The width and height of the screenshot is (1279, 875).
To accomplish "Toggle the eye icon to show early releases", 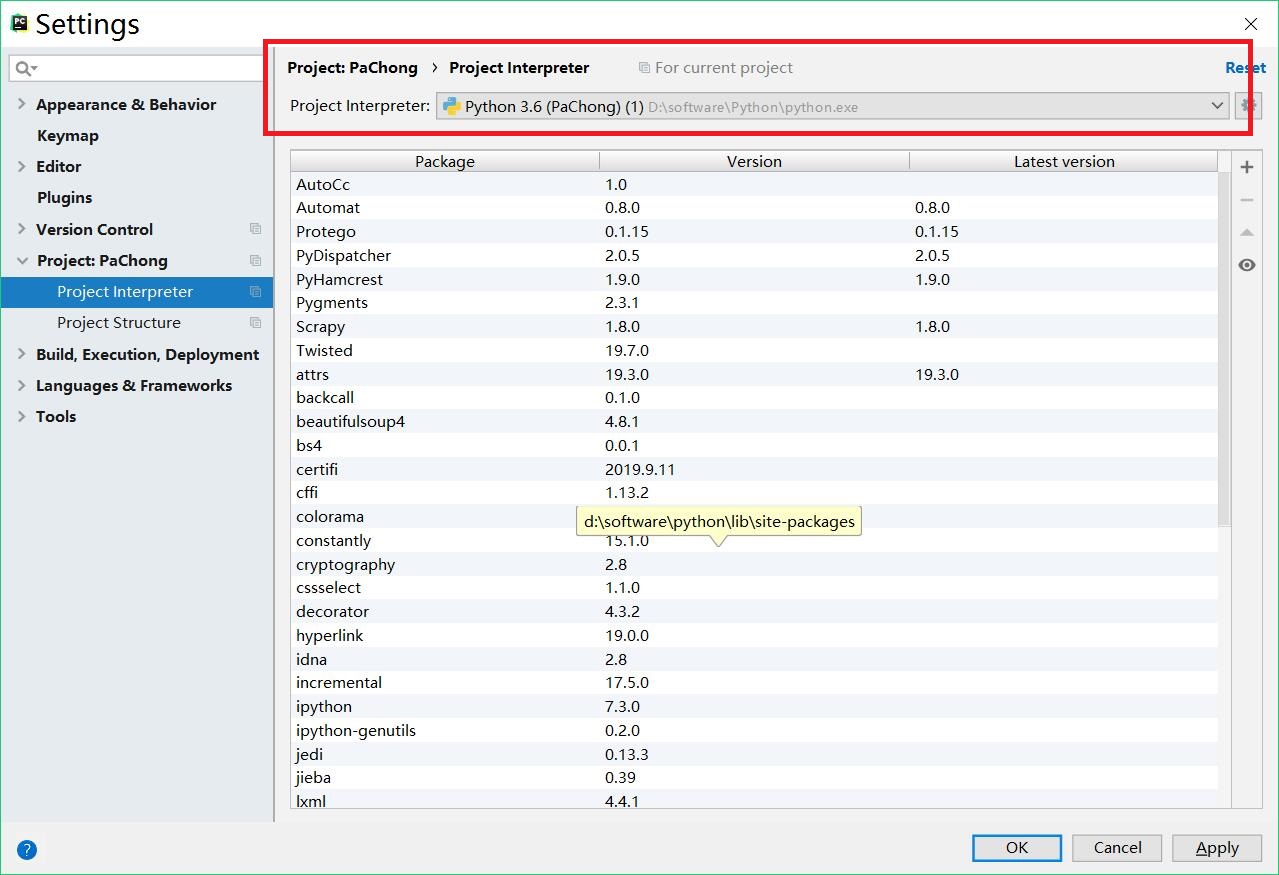I will point(1246,265).
